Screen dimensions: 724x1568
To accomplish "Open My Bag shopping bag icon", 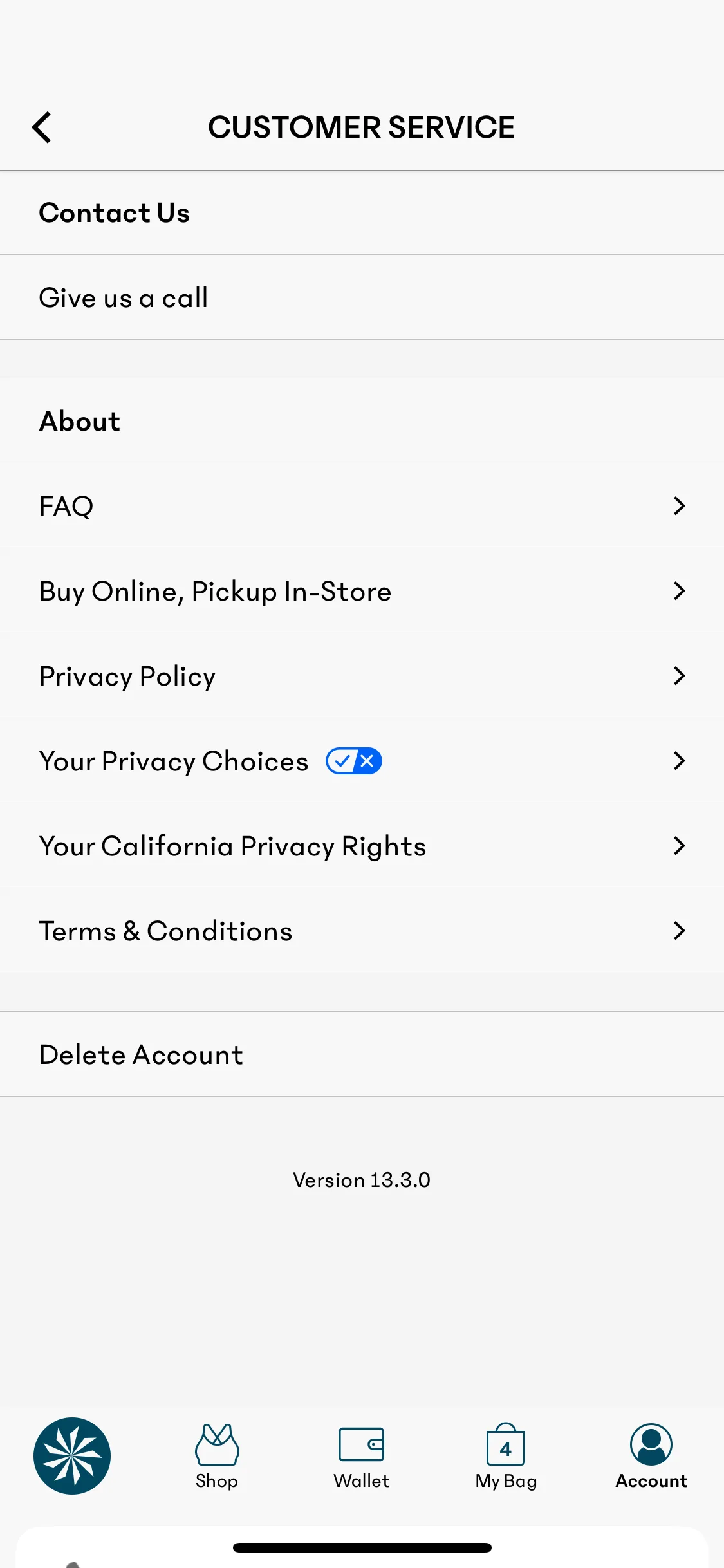I will (506, 1444).
